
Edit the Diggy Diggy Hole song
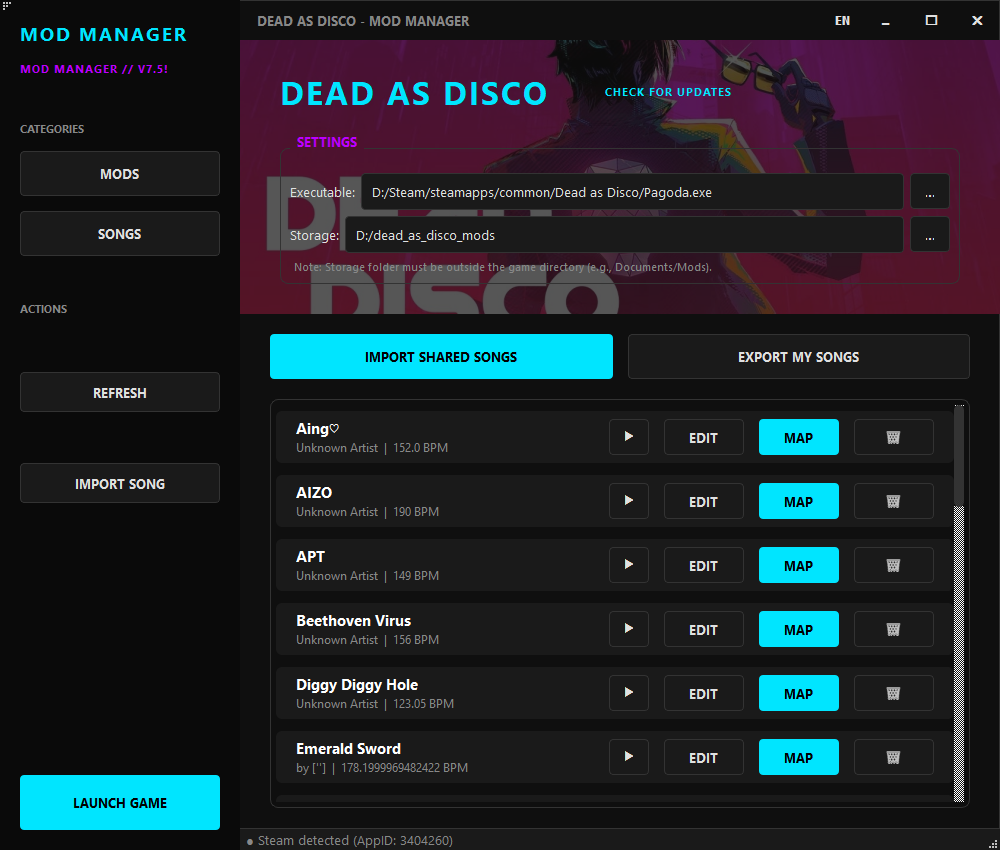click(x=703, y=692)
